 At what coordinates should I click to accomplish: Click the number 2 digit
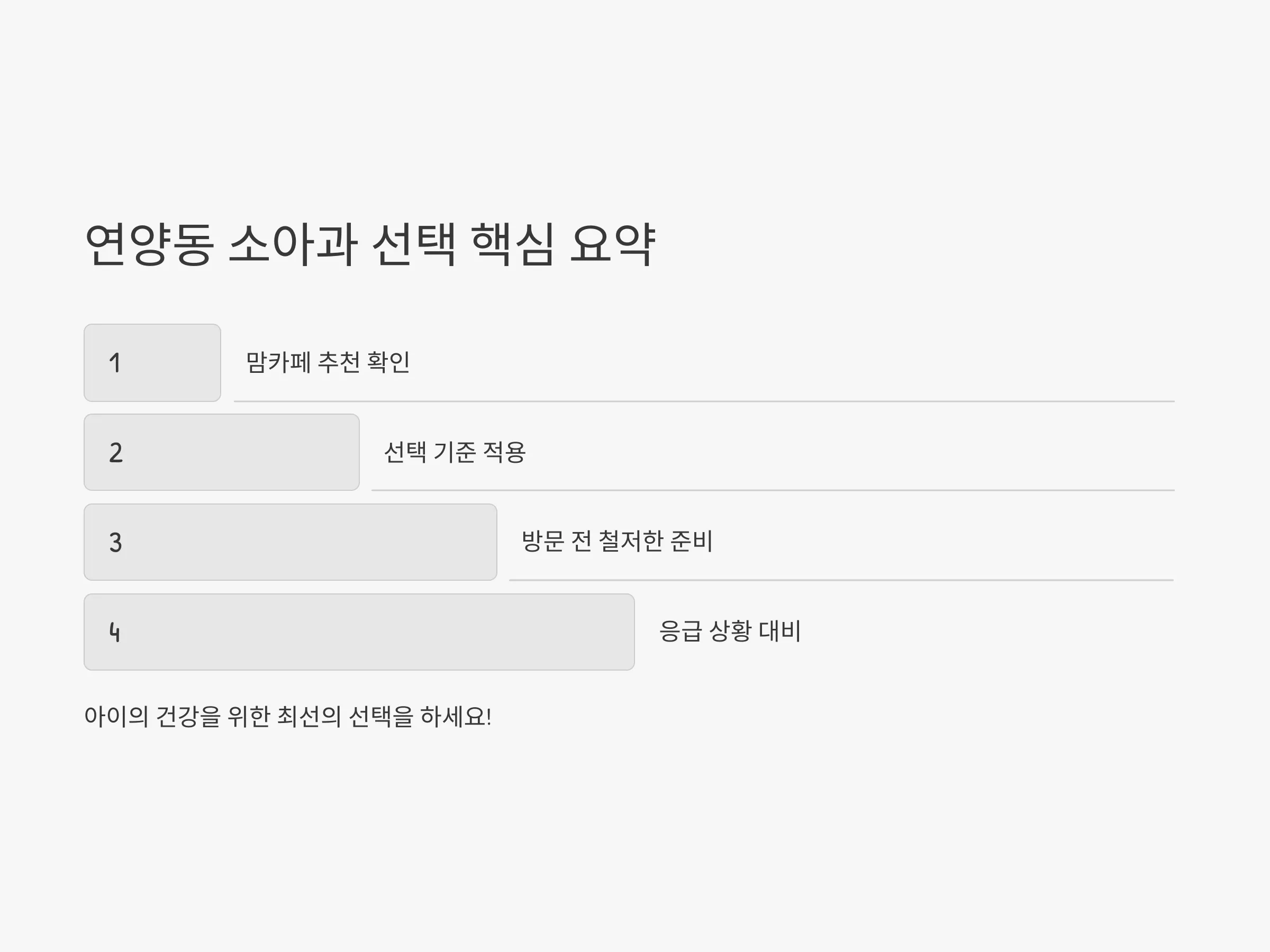[x=115, y=453]
